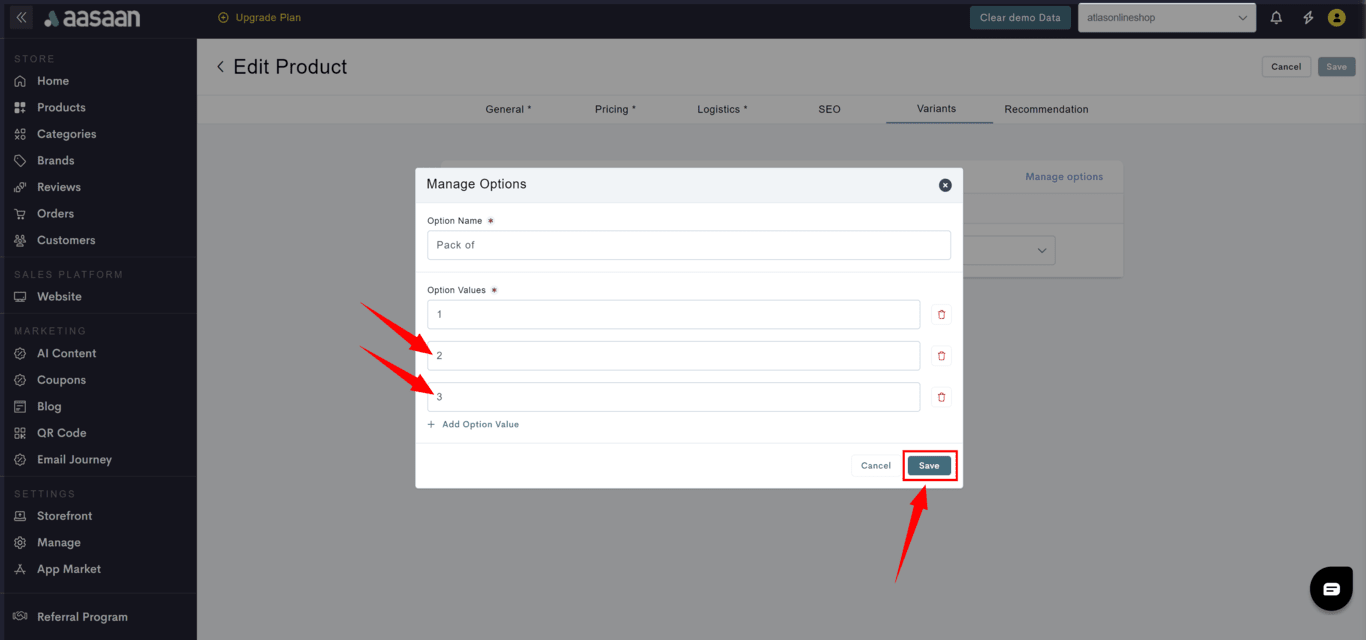1366x640 pixels.
Task: Open Coupons in the sidebar
Action: point(61,380)
